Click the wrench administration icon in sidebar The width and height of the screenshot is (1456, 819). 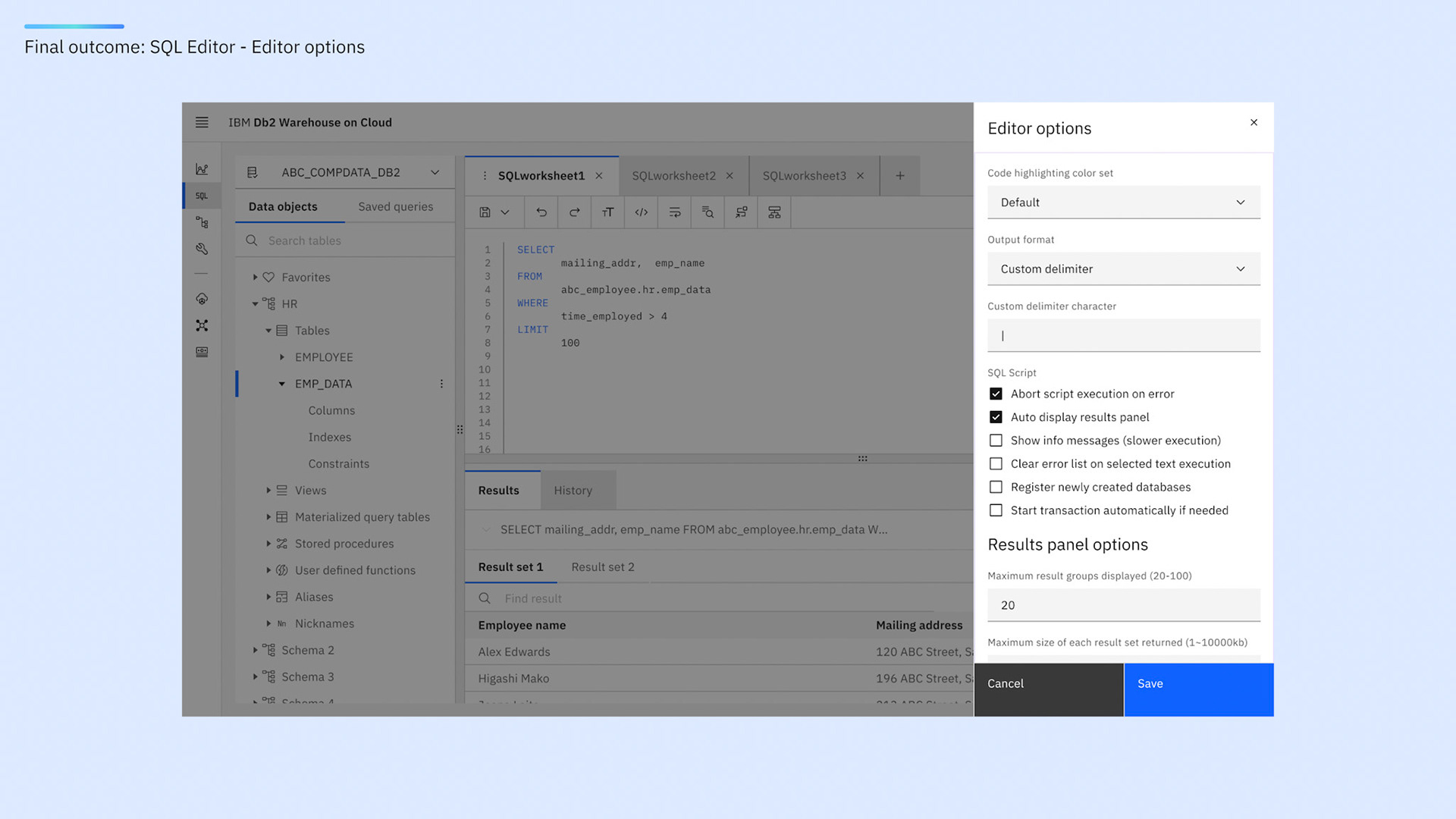click(x=202, y=248)
